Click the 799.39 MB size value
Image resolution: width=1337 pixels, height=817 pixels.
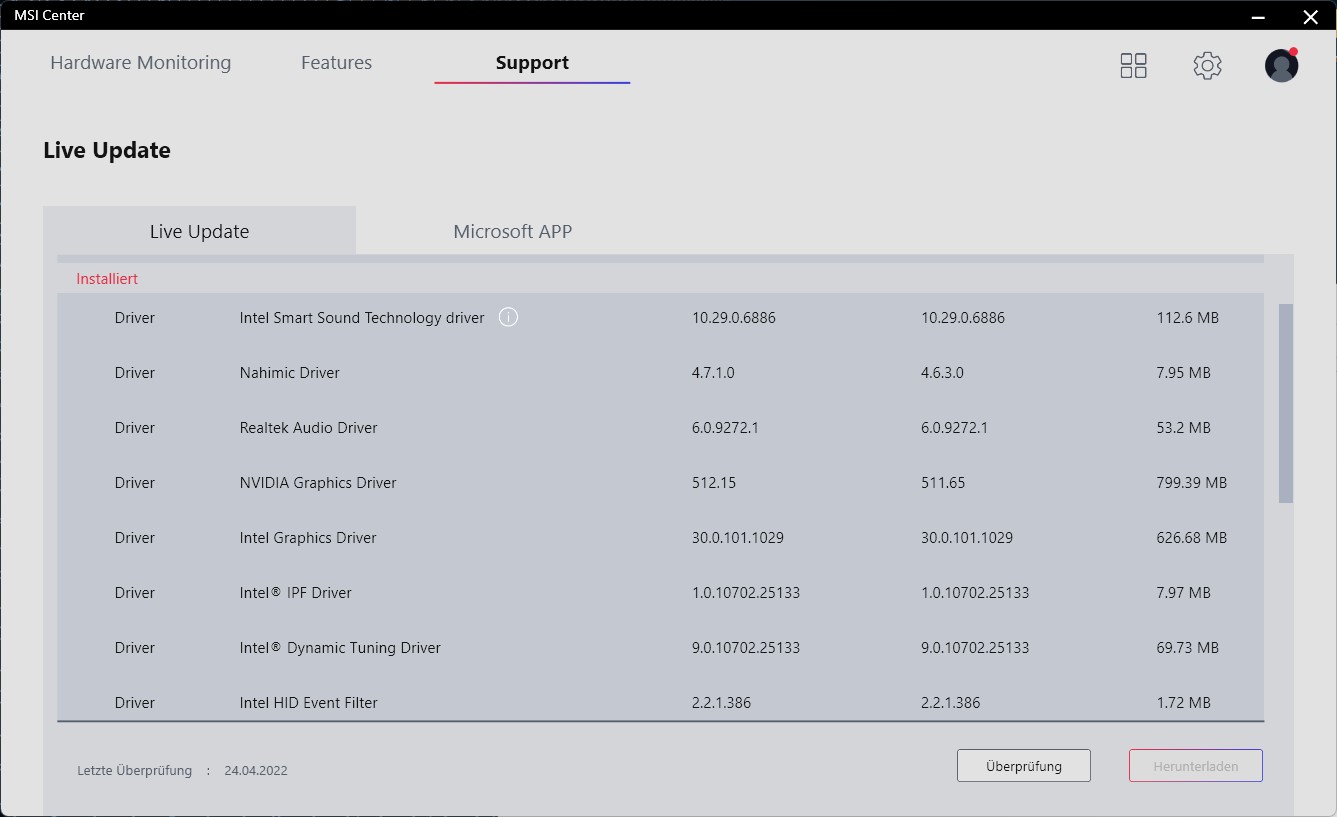tap(1192, 483)
